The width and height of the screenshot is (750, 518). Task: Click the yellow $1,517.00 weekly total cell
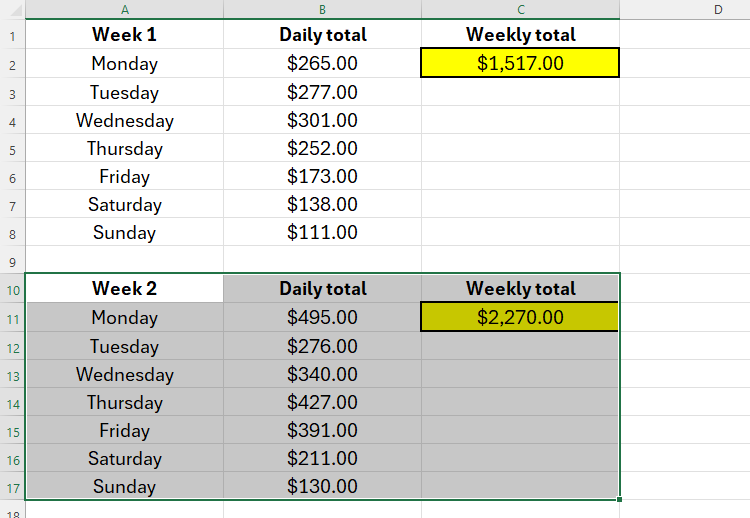[x=520, y=63]
